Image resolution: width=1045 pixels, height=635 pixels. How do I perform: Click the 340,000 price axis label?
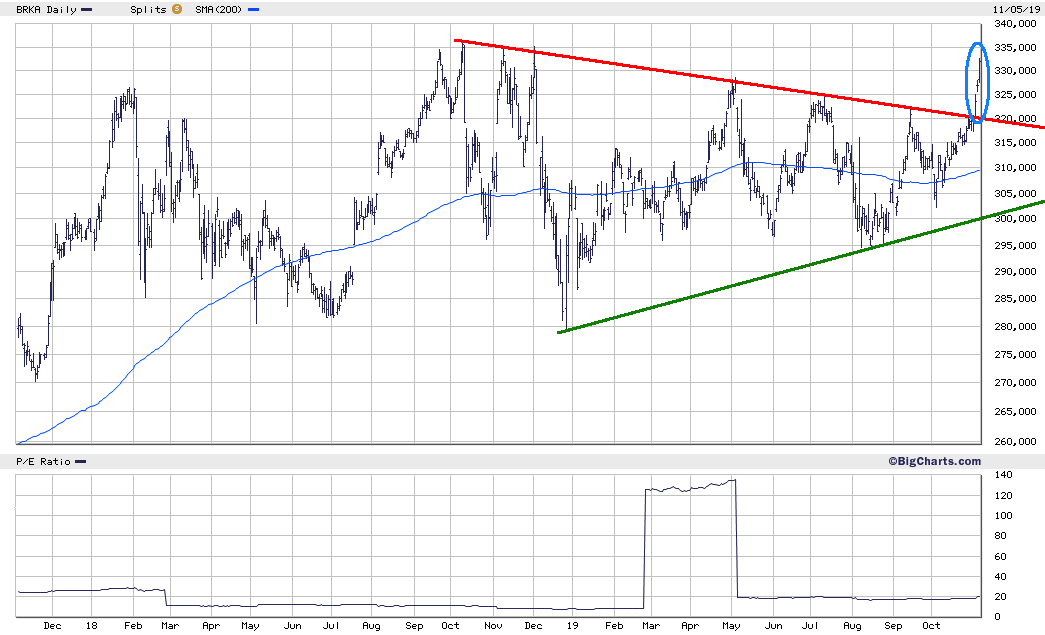[1016, 24]
